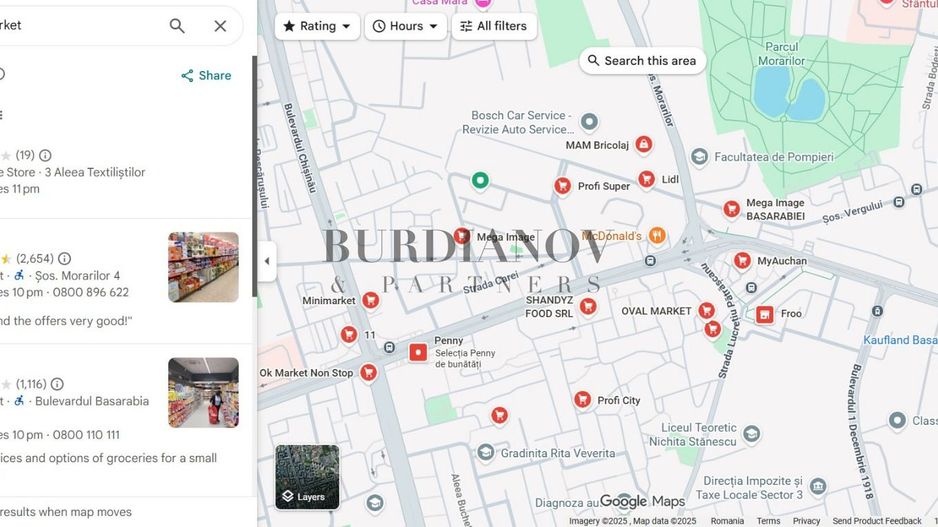
Task: Click transit stop icon on Șos. Vergului
Action: point(899,202)
